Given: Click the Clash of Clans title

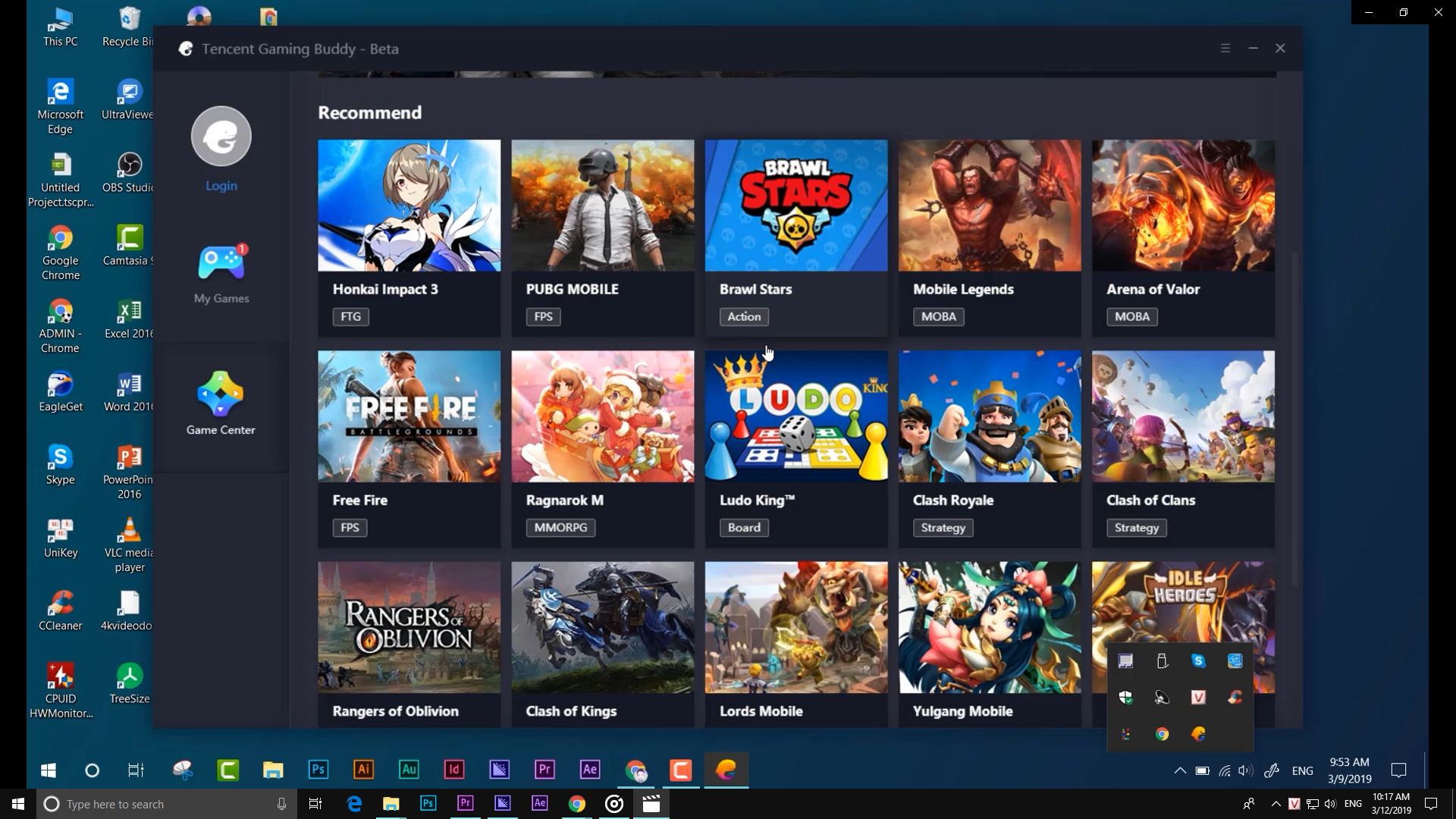Looking at the screenshot, I should point(1150,500).
